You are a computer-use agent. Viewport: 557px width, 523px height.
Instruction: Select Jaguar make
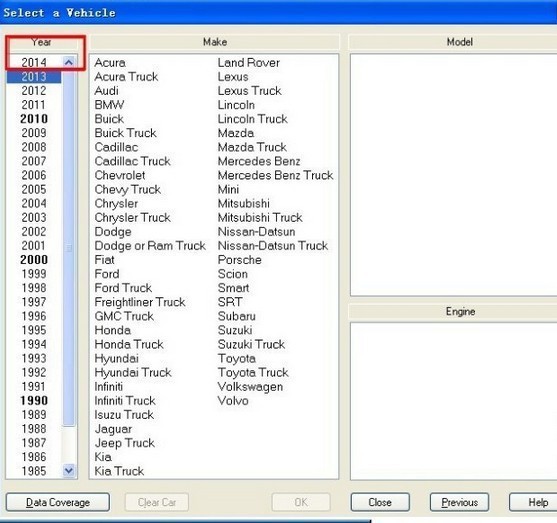(113, 429)
